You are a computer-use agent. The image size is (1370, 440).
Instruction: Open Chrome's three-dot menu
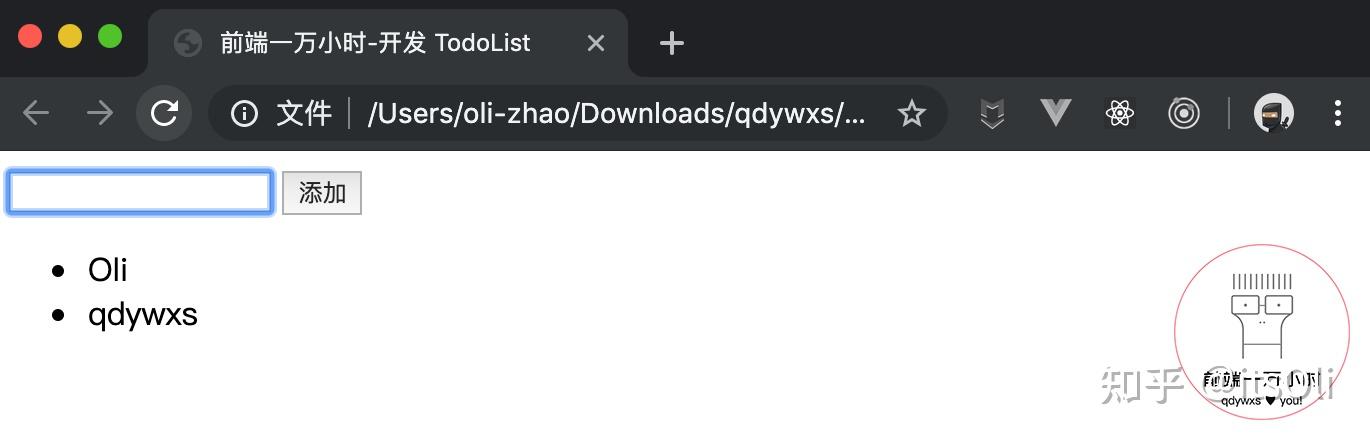(1337, 113)
